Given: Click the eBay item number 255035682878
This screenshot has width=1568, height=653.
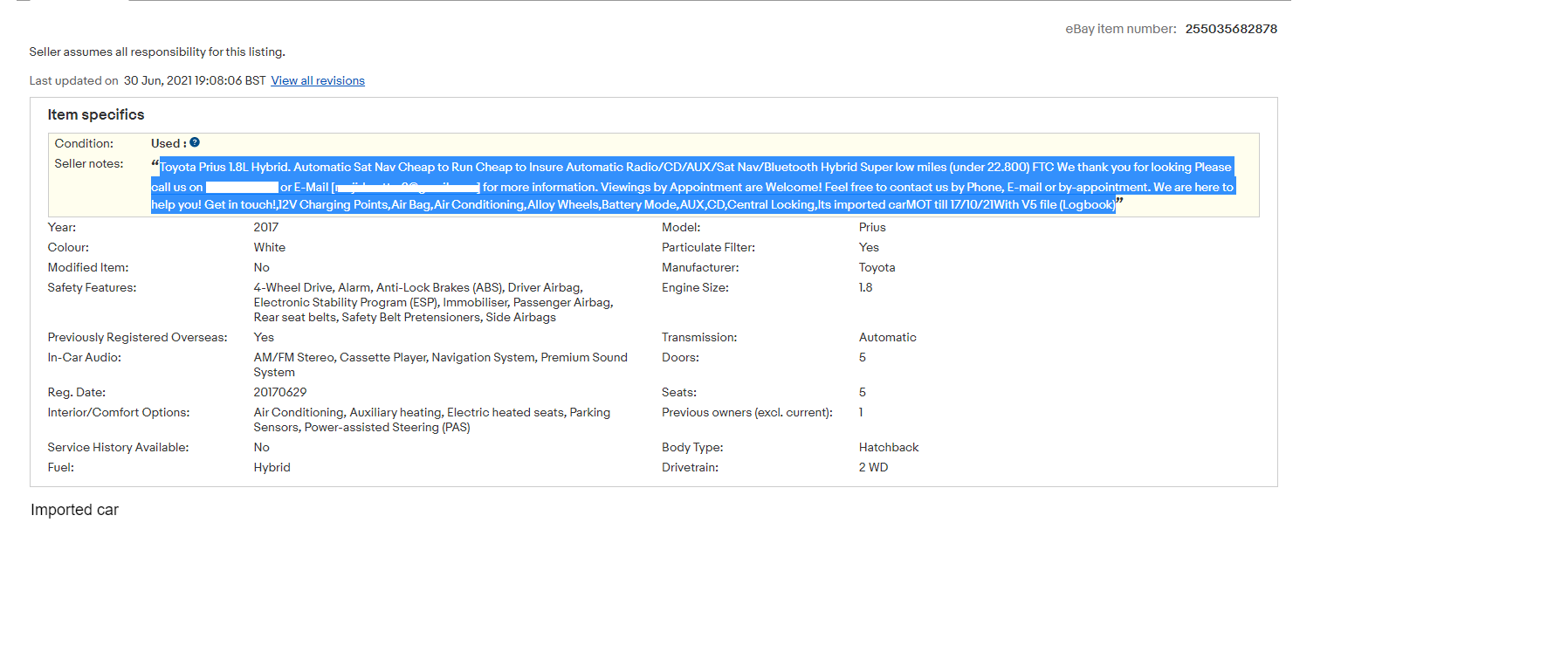Looking at the screenshot, I should (x=1230, y=29).
